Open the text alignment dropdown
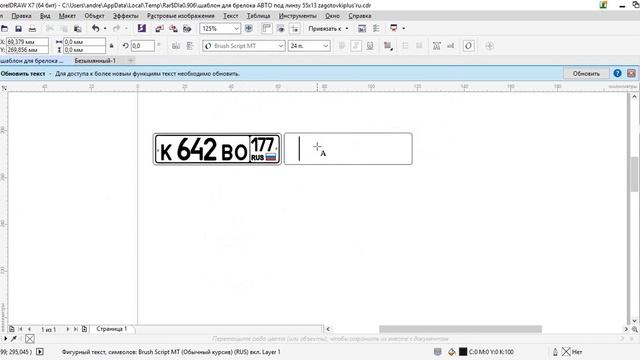This screenshot has width=640, height=360. pyautogui.click(x=388, y=46)
